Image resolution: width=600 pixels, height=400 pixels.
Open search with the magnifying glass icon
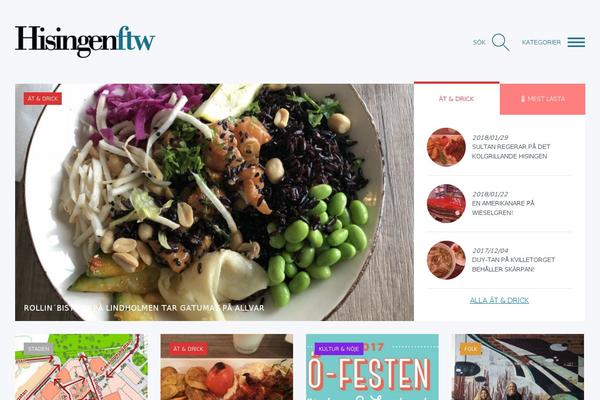[x=501, y=42]
